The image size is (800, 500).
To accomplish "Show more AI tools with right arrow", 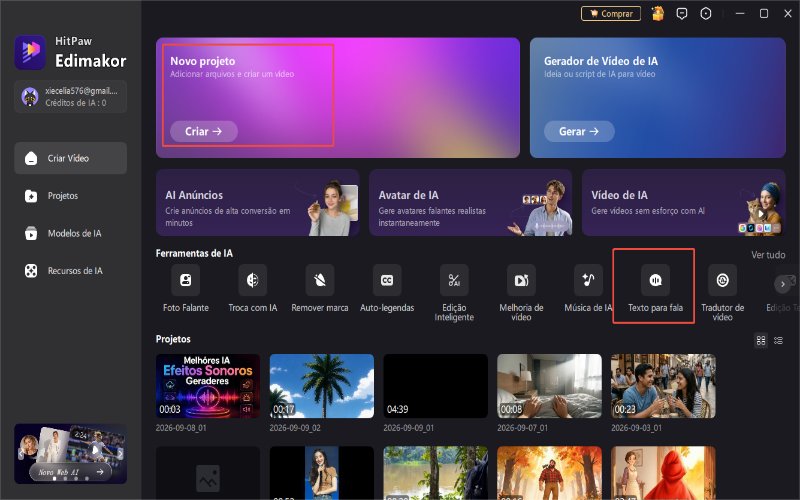I will [x=782, y=284].
